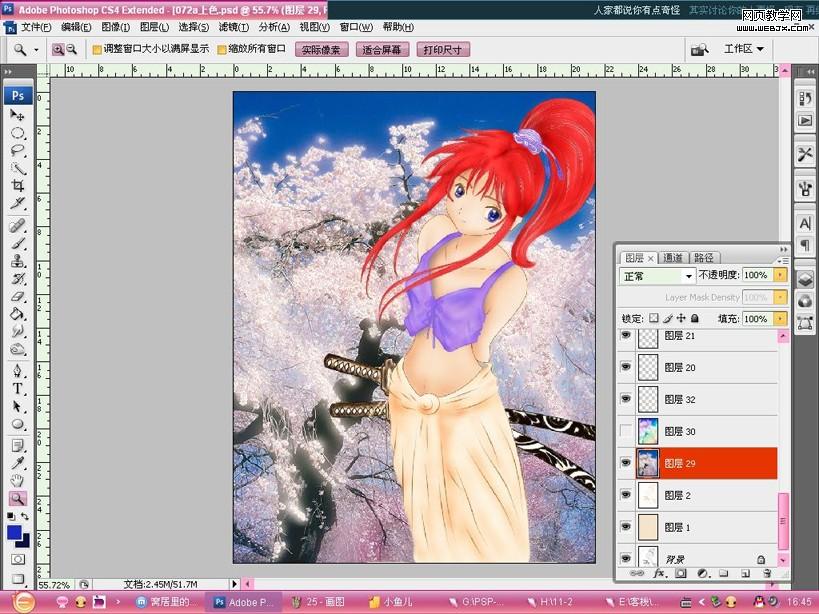Toggle Quick Mask mode
The width and height of the screenshot is (819, 614).
click(x=18, y=559)
